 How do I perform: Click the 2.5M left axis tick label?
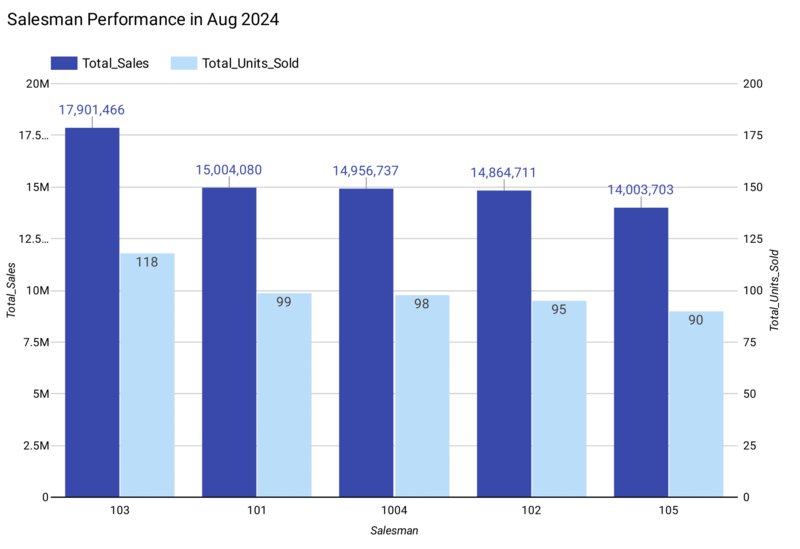click(36, 446)
